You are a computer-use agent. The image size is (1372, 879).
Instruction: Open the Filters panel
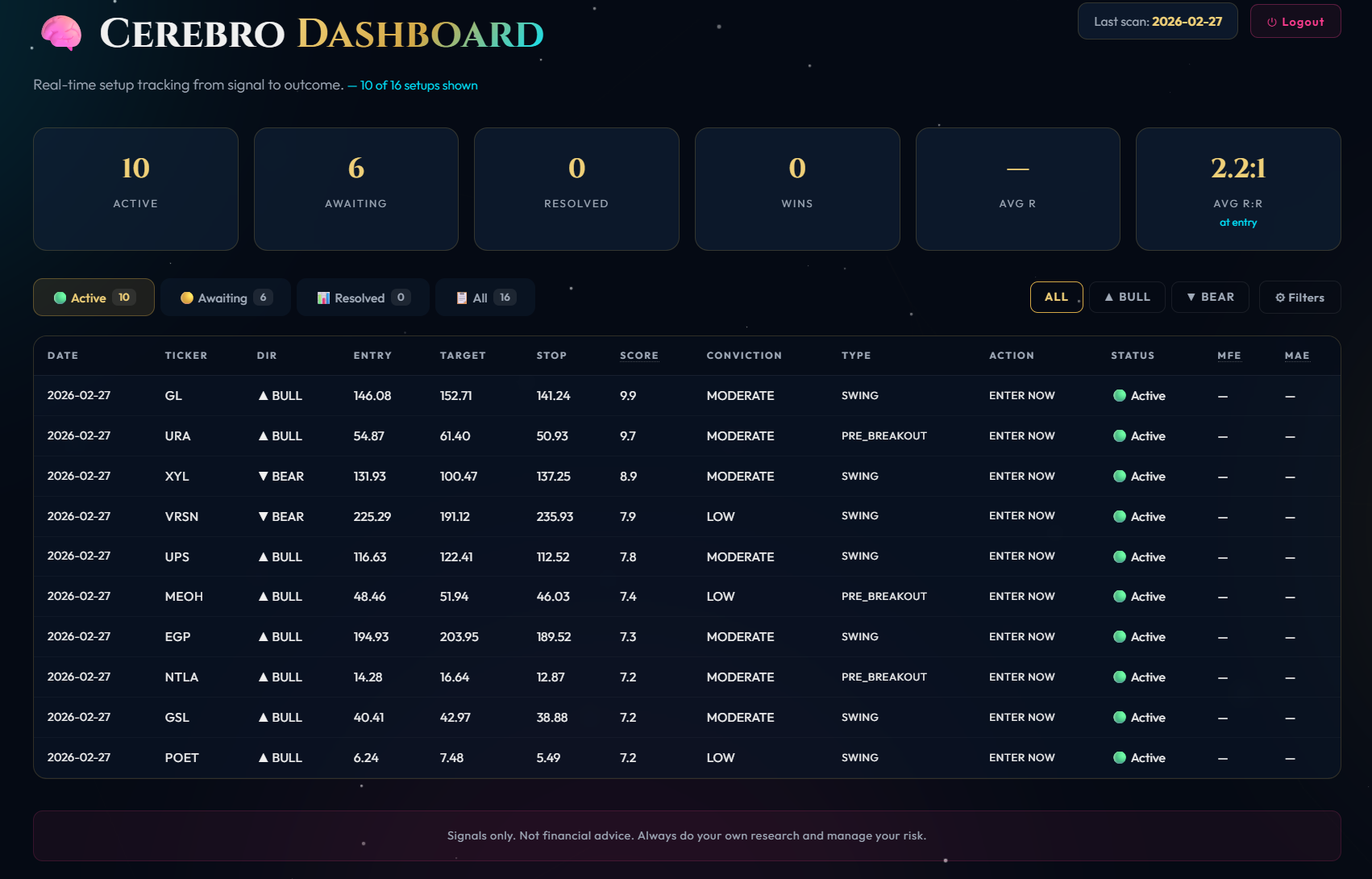pyautogui.click(x=1299, y=297)
